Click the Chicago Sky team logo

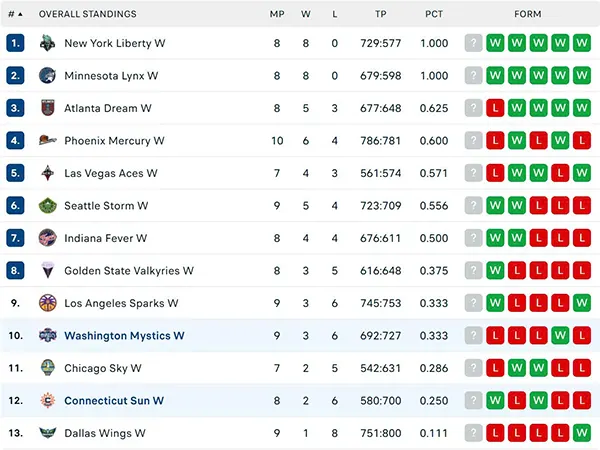pyautogui.click(x=48, y=368)
